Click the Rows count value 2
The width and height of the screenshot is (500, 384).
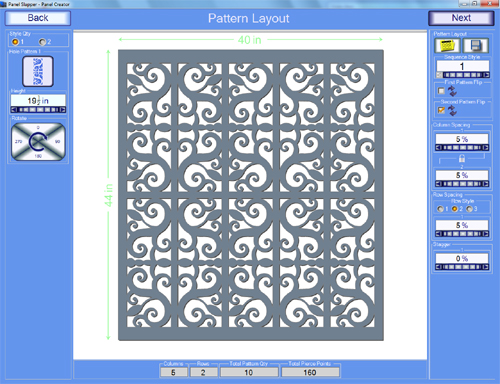click(x=203, y=372)
